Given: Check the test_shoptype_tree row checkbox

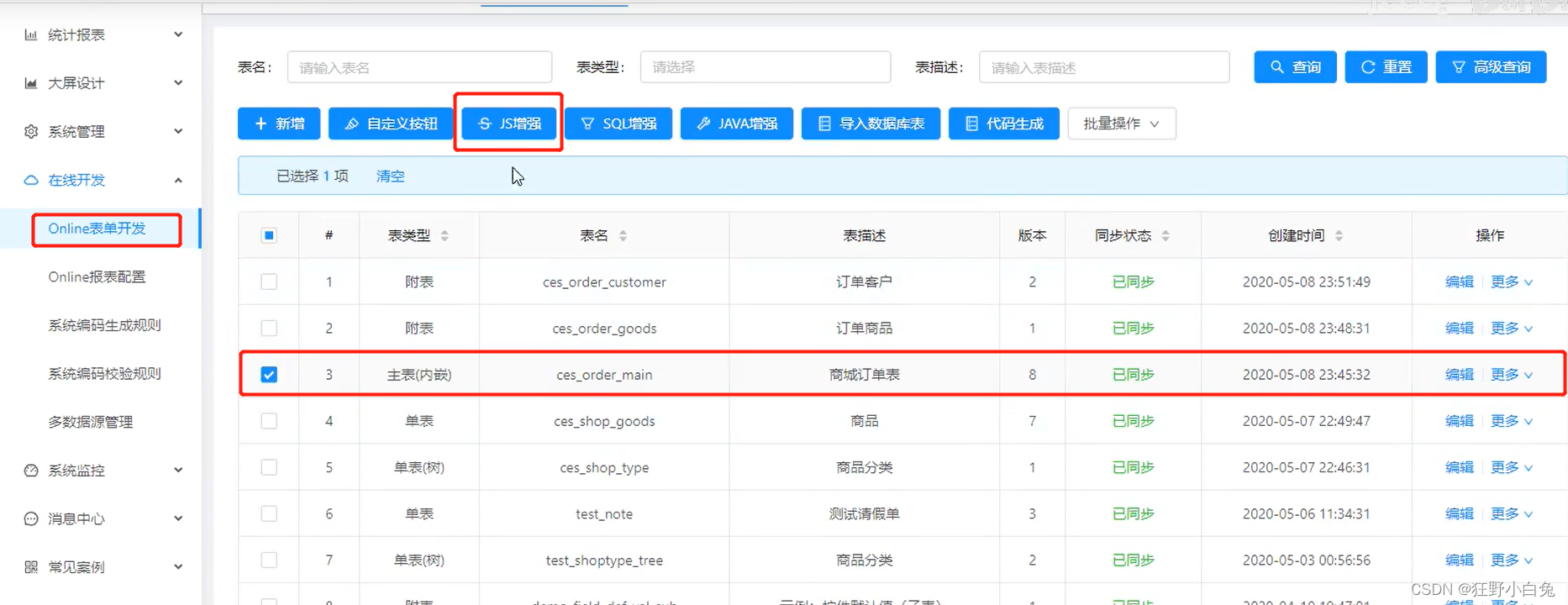Looking at the screenshot, I should (x=269, y=560).
